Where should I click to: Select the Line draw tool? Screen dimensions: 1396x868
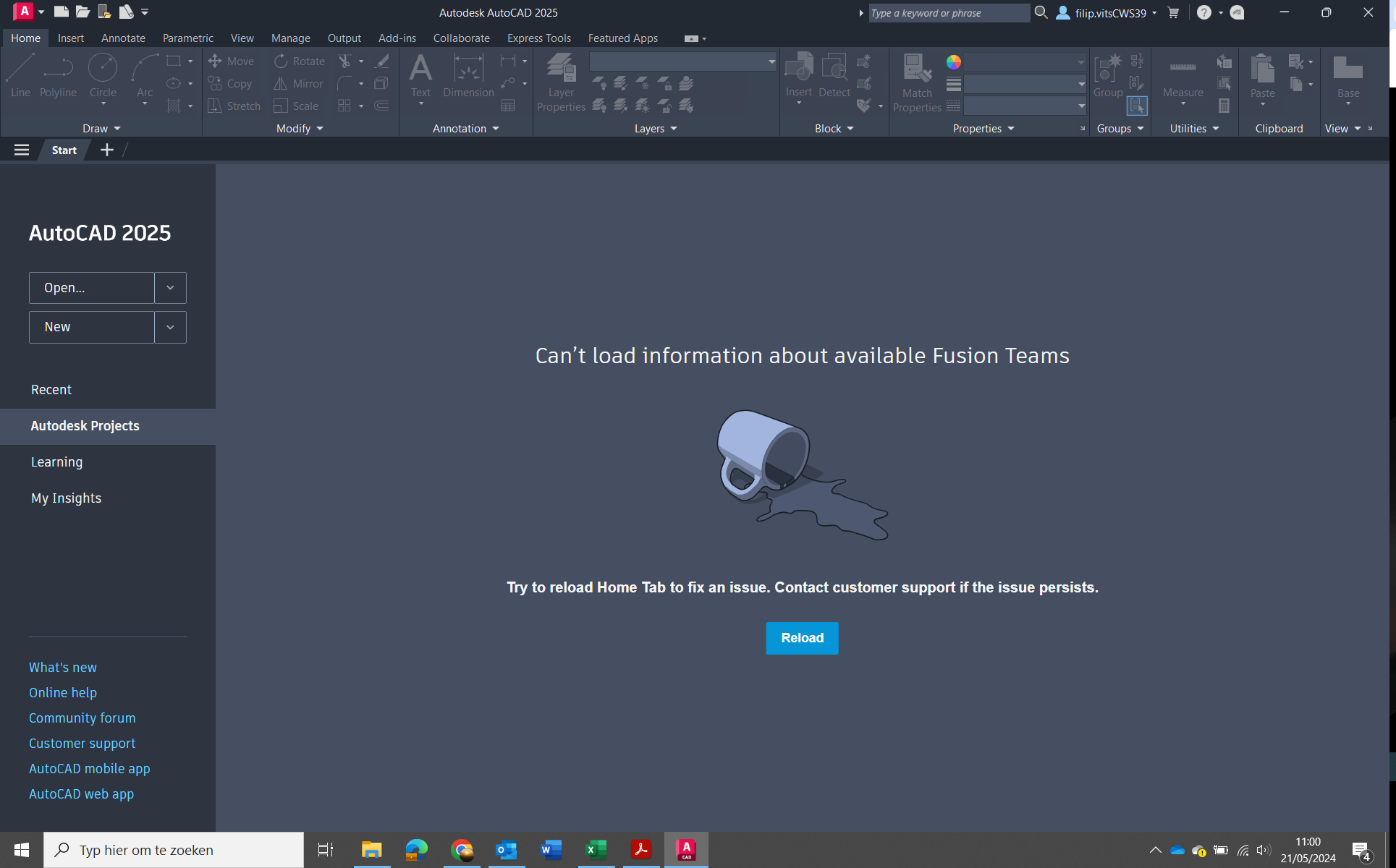[x=20, y=75]
